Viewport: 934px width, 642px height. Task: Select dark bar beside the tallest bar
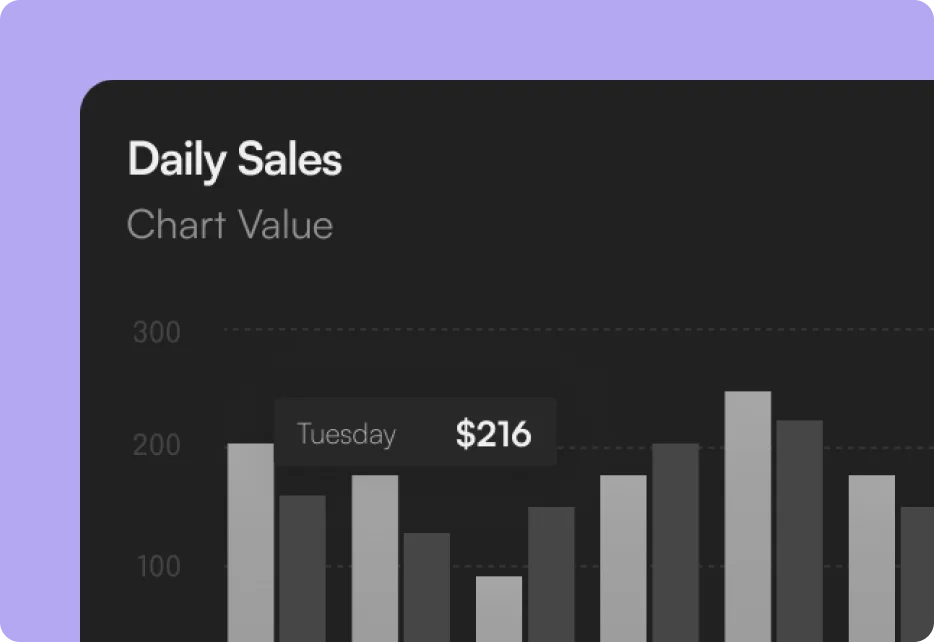[x=799, y=530]
